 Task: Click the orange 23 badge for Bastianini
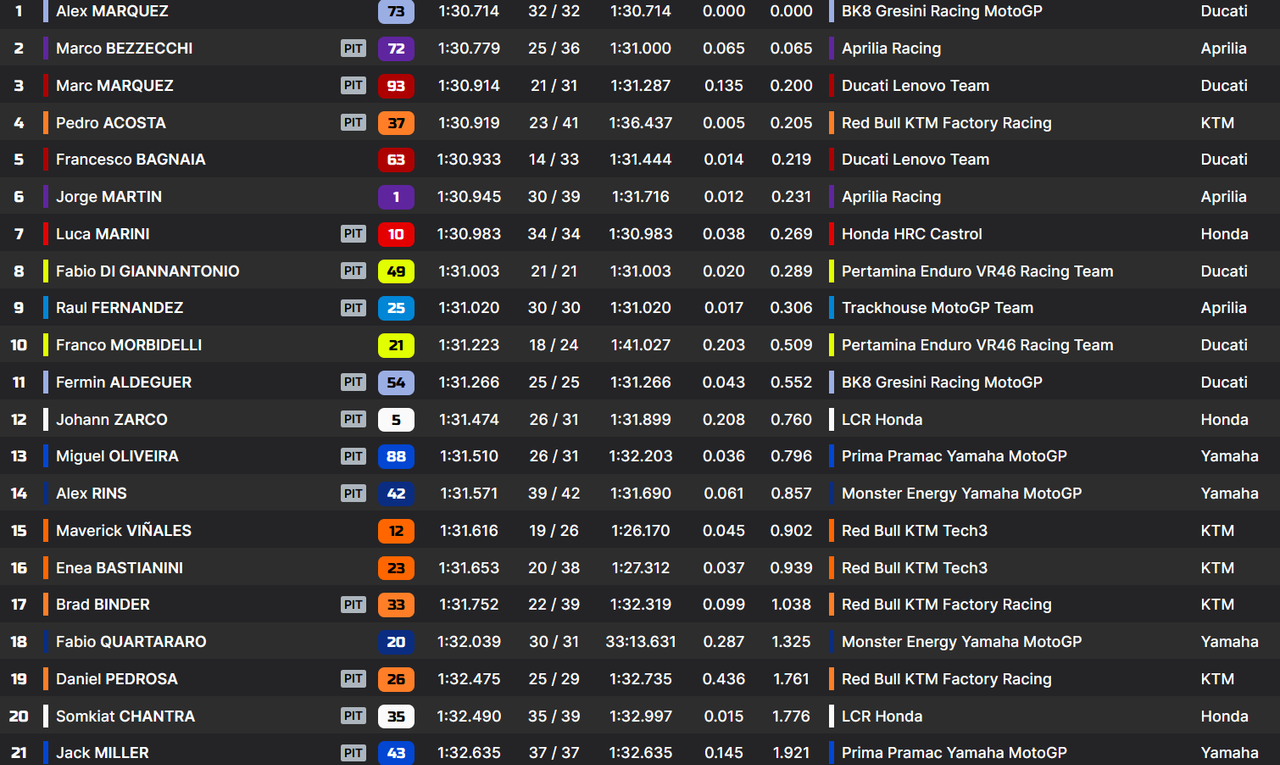click(x=396, y=568)
